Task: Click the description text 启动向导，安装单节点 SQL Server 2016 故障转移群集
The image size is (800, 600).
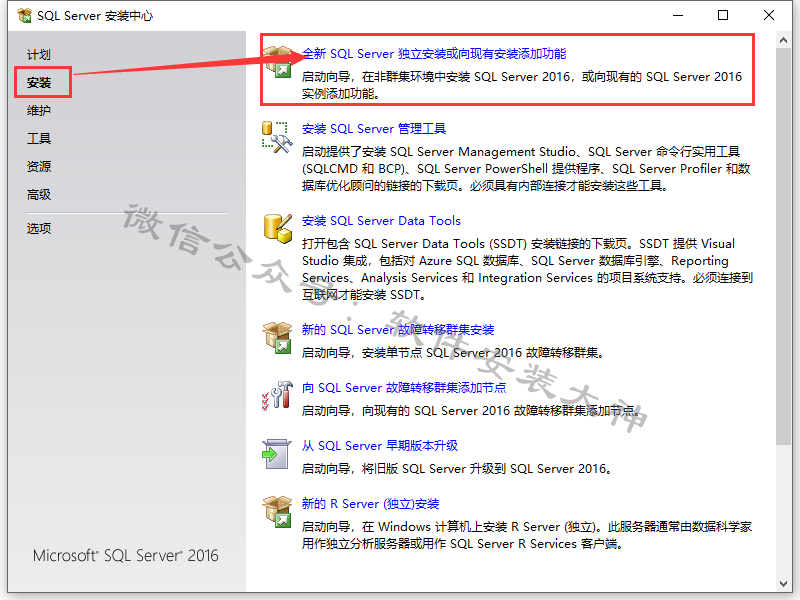Action: point(453,353)
